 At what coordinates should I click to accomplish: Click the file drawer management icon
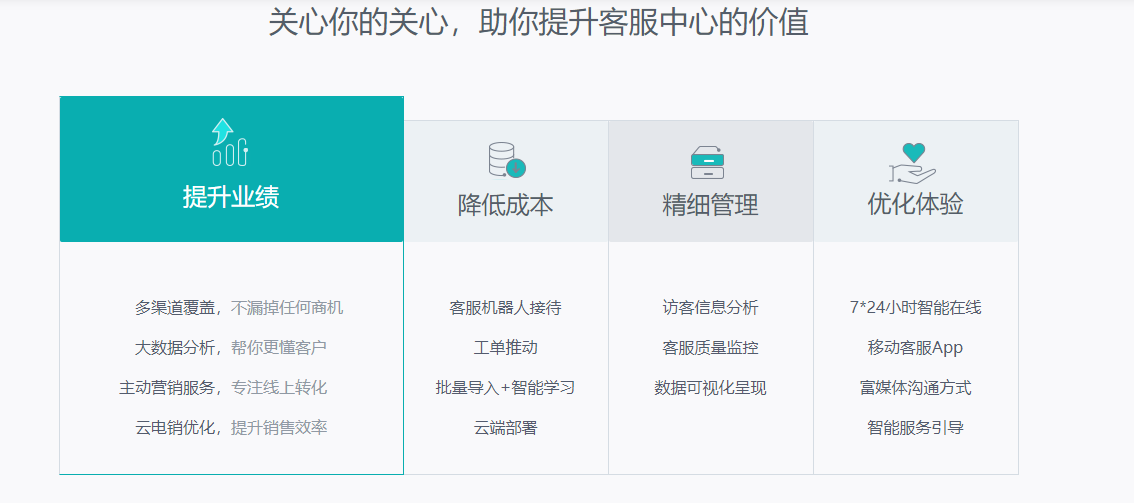[707, 163]
